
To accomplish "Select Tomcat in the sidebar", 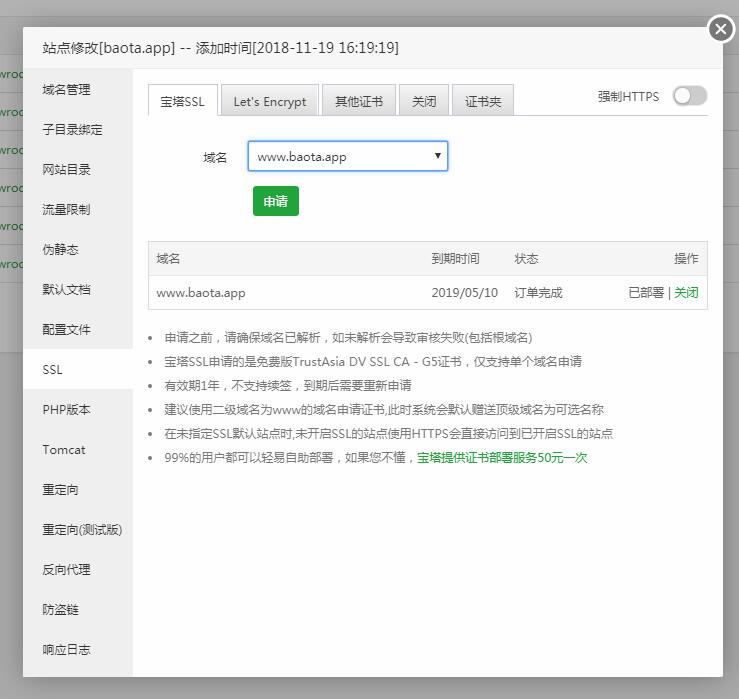I will click(78, 450).
